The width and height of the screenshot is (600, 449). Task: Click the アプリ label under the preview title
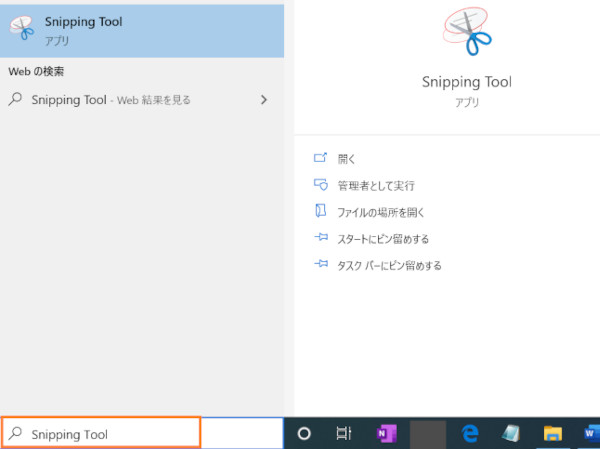tap(467, 102)
